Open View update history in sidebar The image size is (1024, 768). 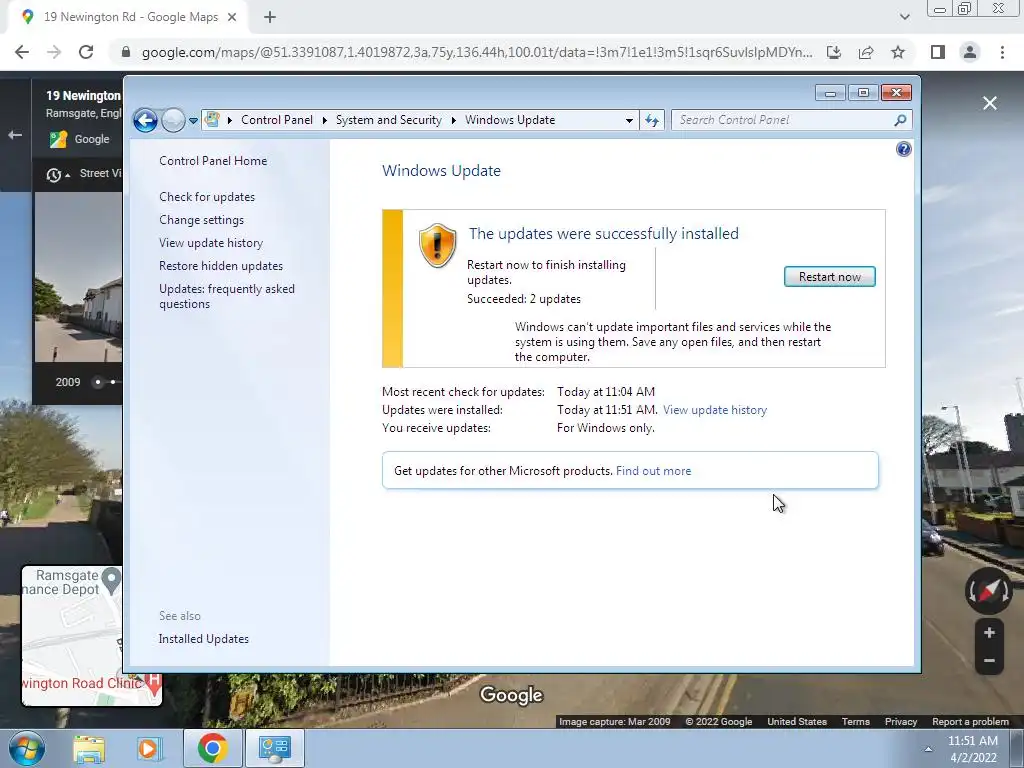(x=211, y=243)
